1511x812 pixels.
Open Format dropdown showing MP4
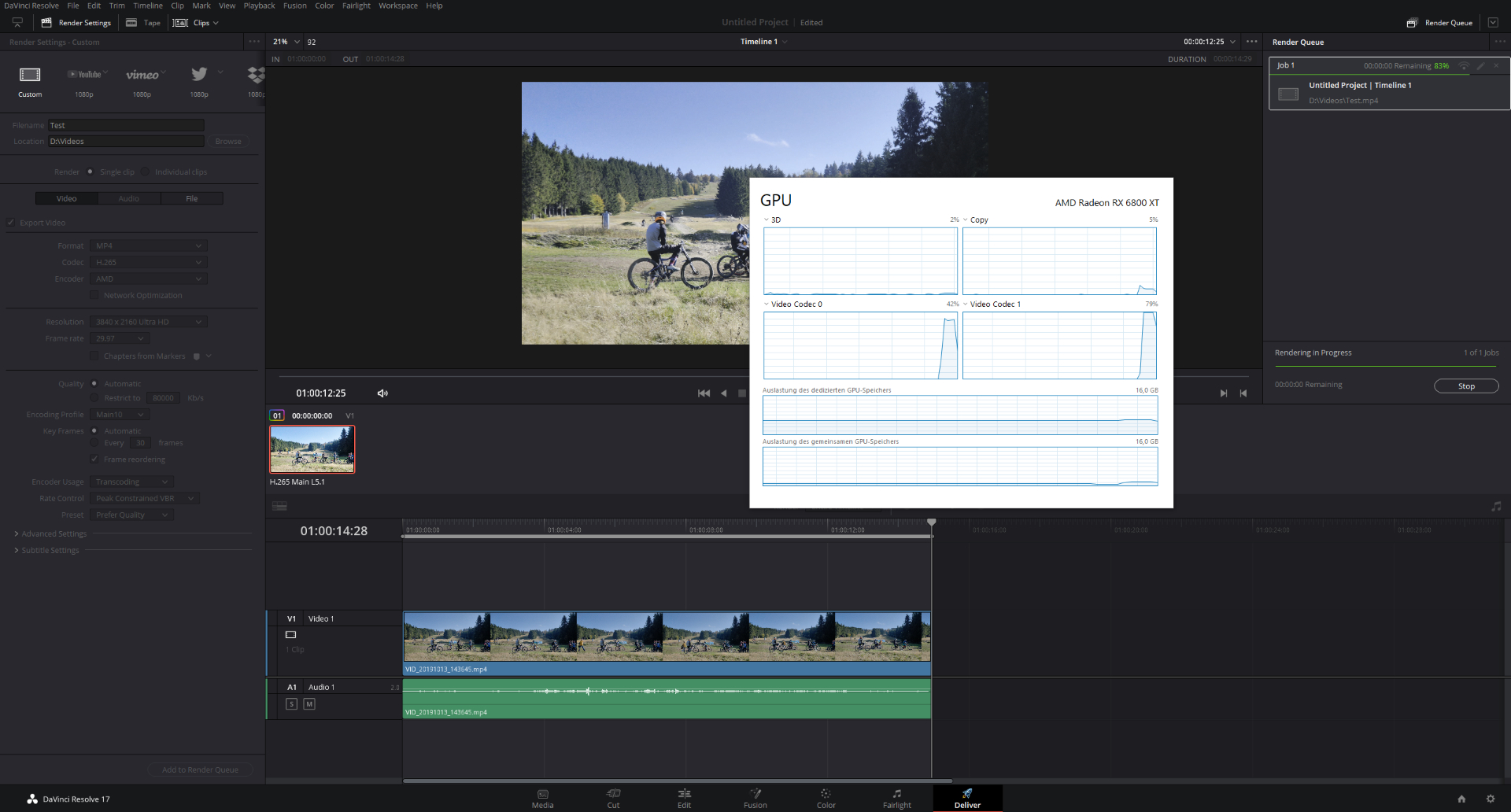[x=148, y=245]
